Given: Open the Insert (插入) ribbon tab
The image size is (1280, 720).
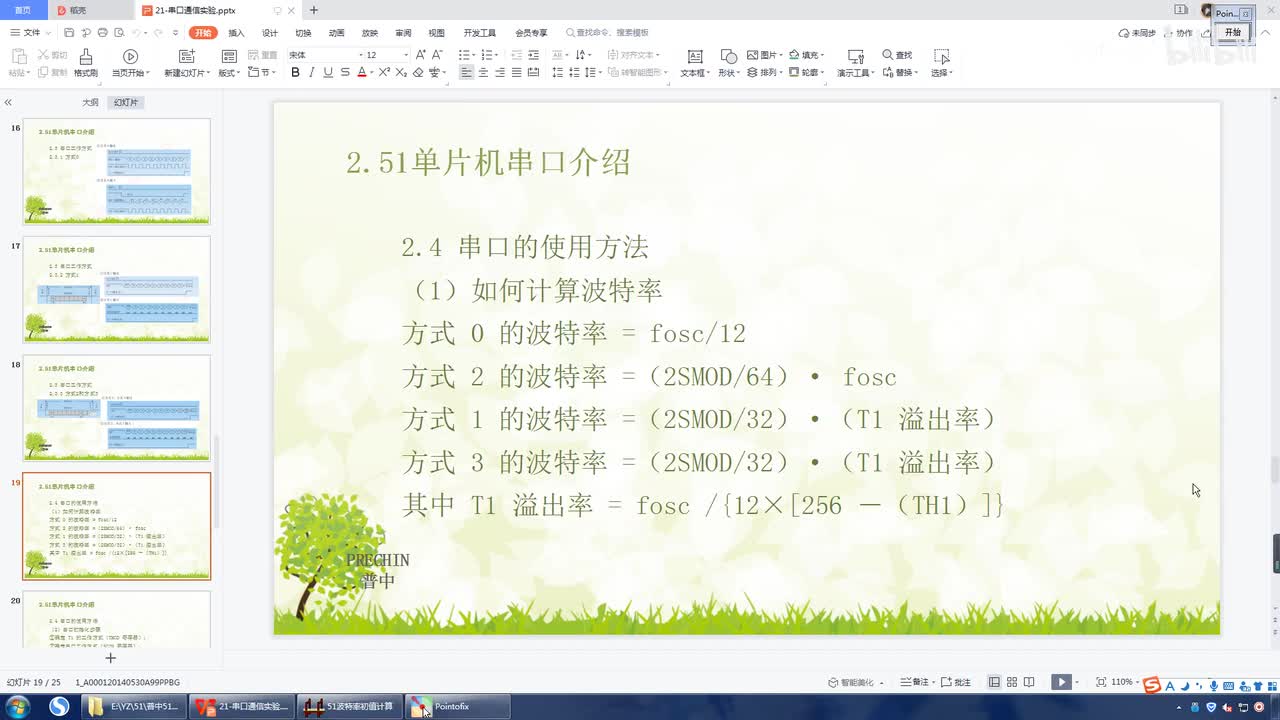Looking at the screenshot, I should tap(236, 33).
